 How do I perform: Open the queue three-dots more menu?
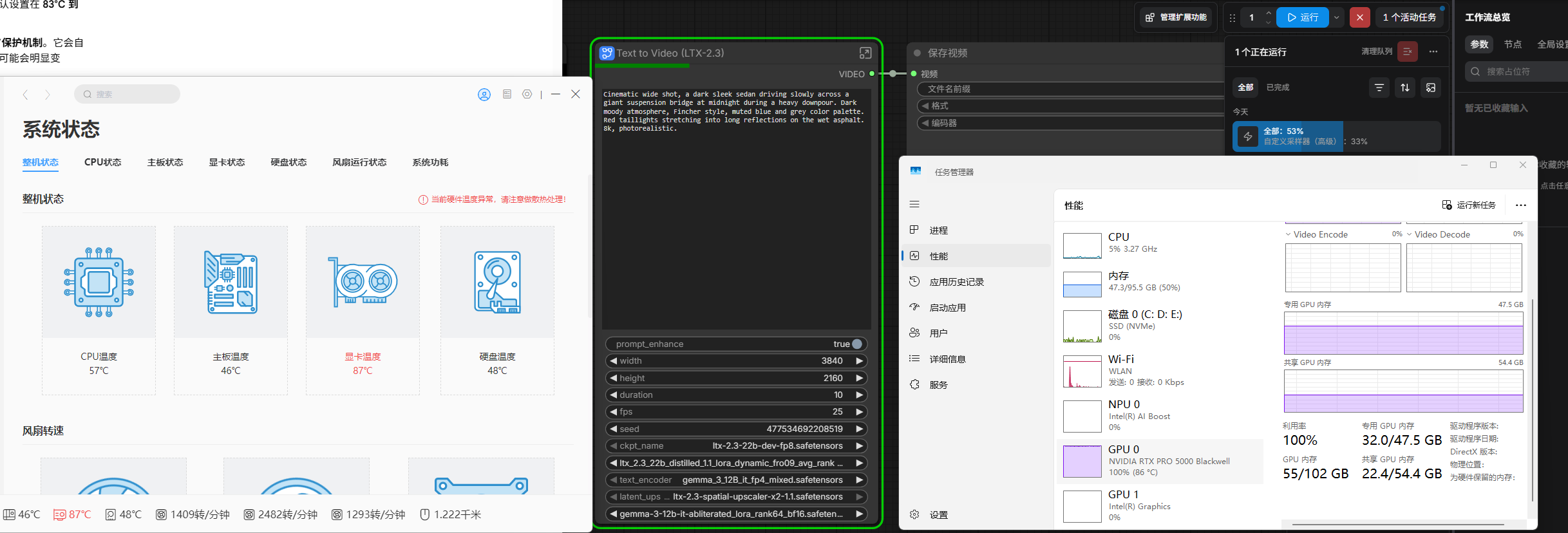(1433, 51)
